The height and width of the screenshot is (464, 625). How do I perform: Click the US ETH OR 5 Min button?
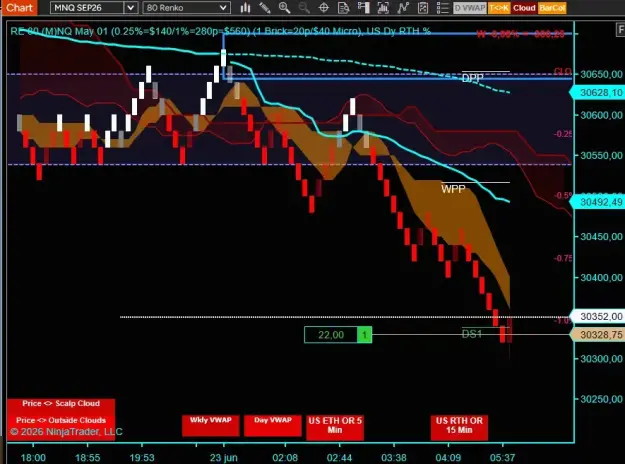coord(335,427)
